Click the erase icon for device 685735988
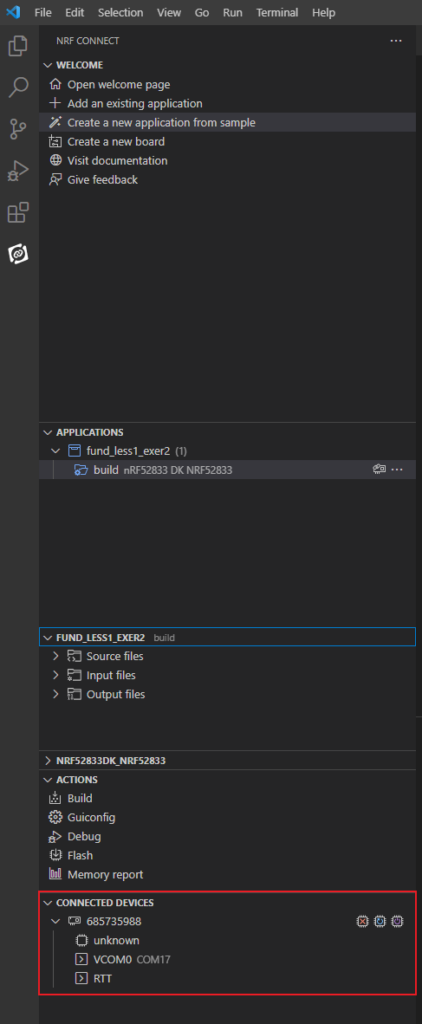Screen dimensions: 422x1024 [x=363, y=921]
